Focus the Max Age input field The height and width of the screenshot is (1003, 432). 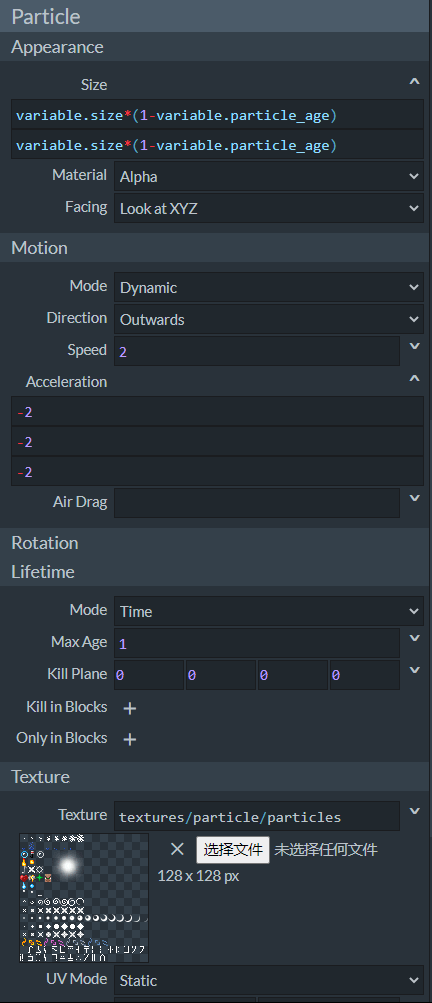tap(257, 643)
